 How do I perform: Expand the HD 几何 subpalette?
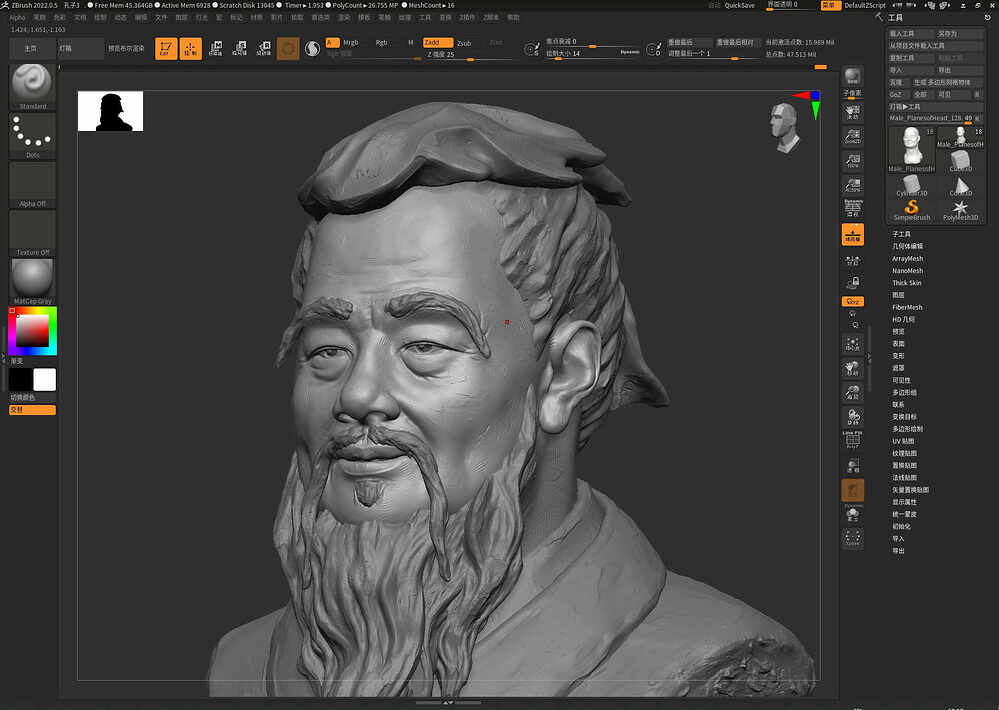pyautogui.click(x=903, y=319)
